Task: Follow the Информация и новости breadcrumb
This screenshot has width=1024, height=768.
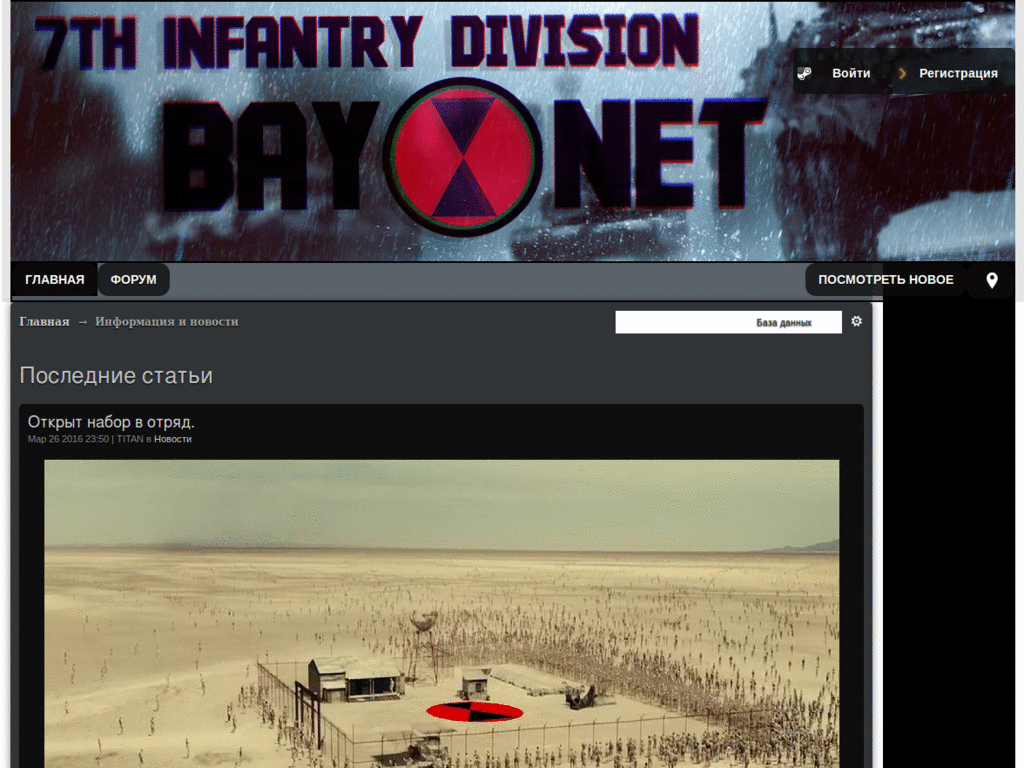Action: 167,321
